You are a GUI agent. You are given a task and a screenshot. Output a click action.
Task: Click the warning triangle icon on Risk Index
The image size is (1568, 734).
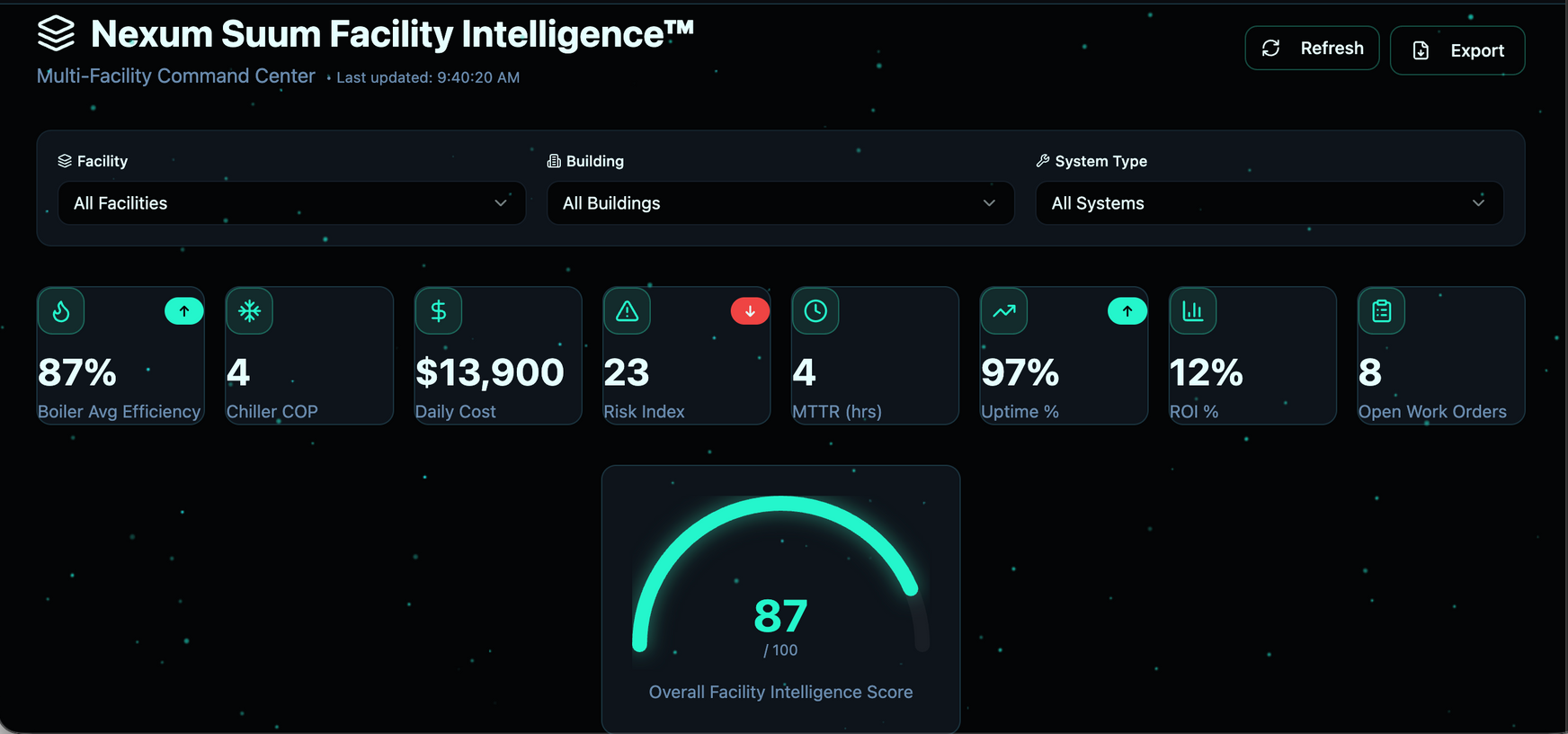coord(627,311)
